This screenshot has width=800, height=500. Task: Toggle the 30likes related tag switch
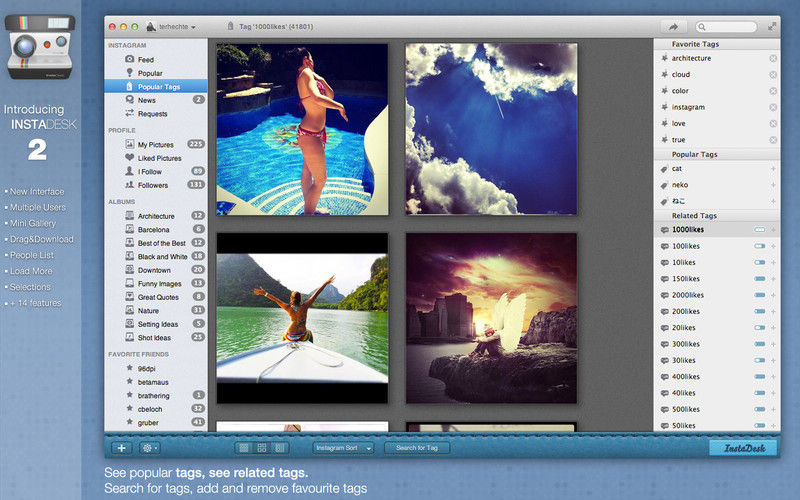(x=760, y=360)
